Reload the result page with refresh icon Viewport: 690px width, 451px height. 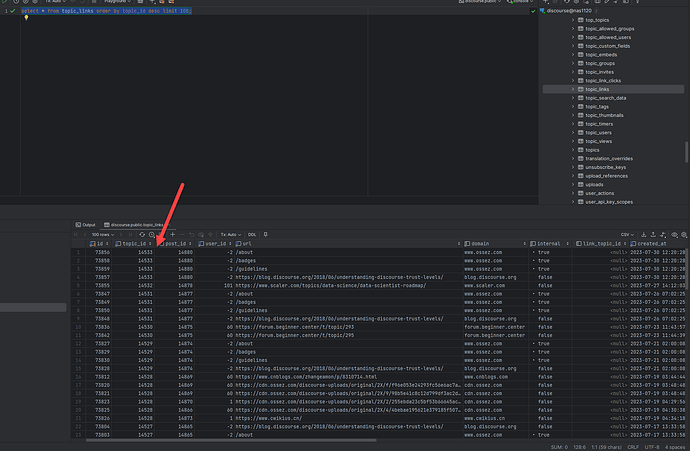(142, 235)
